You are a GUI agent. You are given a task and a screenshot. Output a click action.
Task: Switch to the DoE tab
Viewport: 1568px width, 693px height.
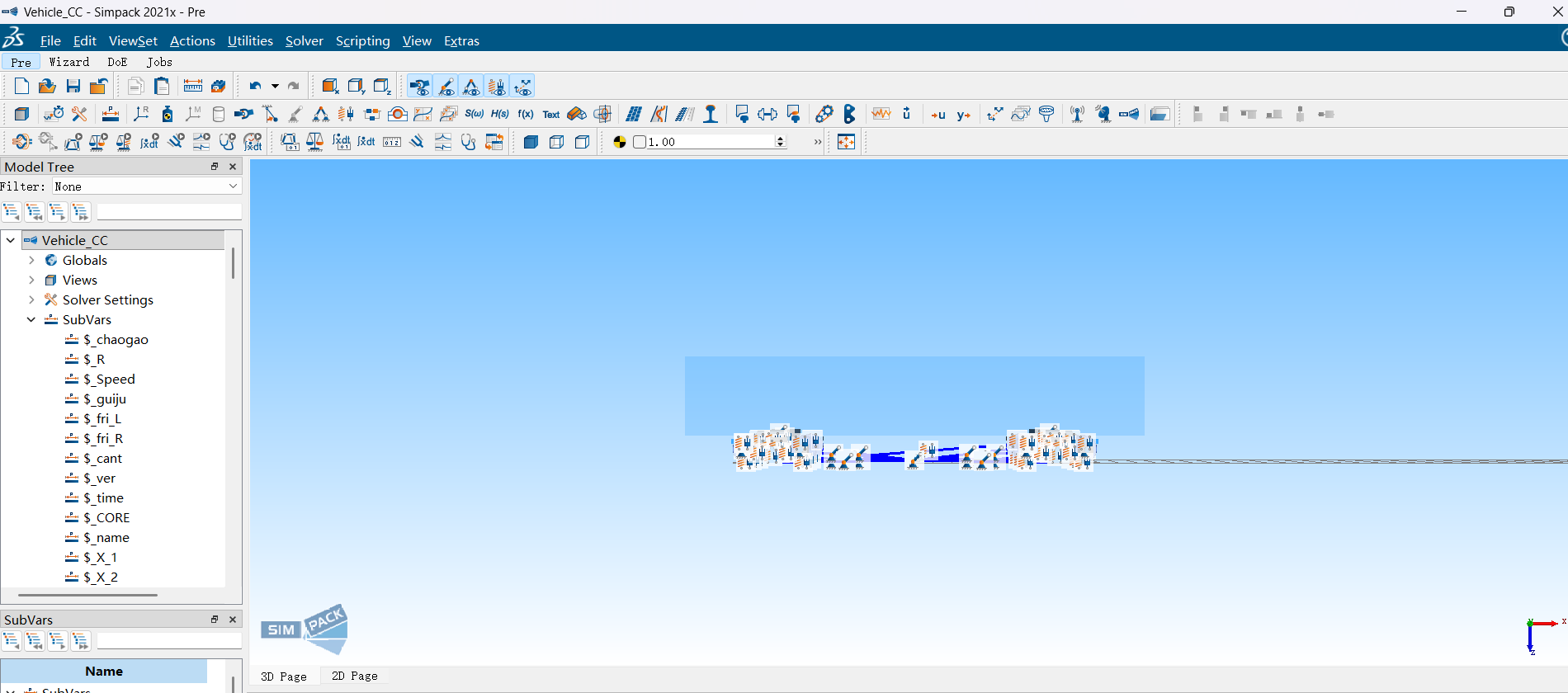tap(117, 62)
